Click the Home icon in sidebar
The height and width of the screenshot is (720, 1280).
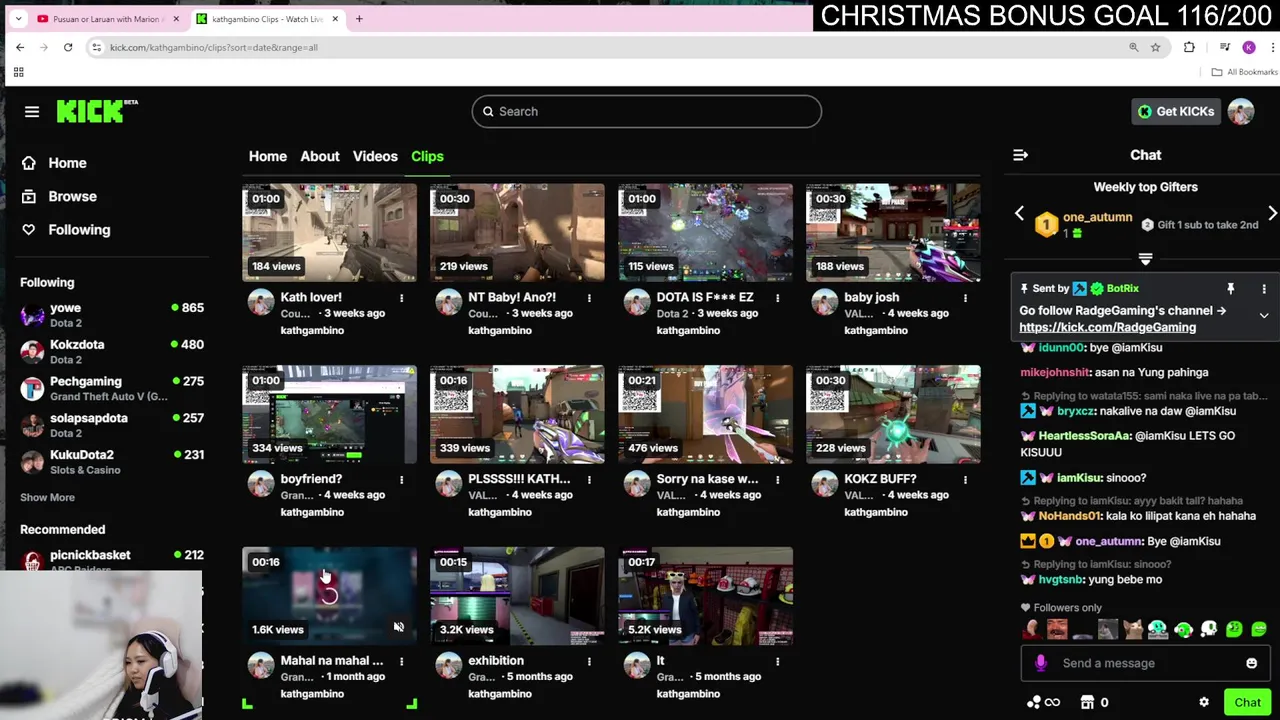29,163
